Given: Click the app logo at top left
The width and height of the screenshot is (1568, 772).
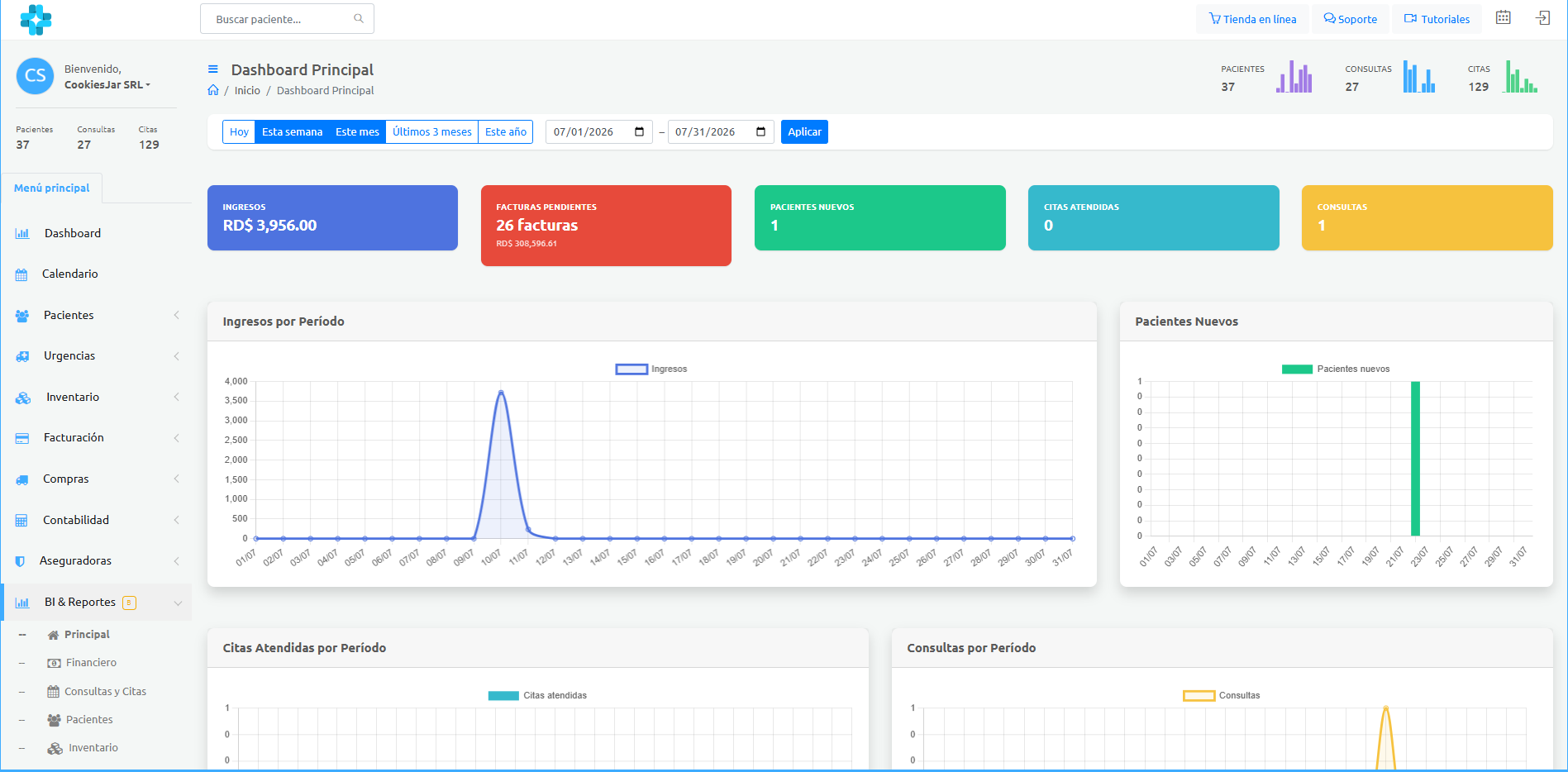Looking at the screenshot, I should click(36, 19).
